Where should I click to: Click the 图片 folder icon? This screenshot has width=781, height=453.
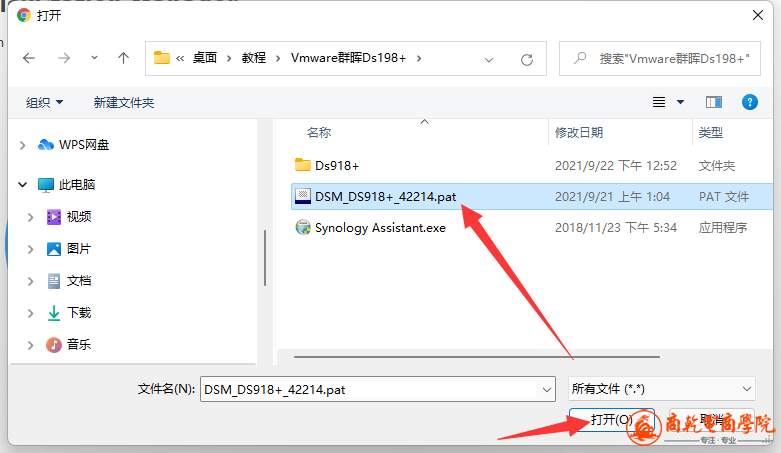tap(54, 249)
